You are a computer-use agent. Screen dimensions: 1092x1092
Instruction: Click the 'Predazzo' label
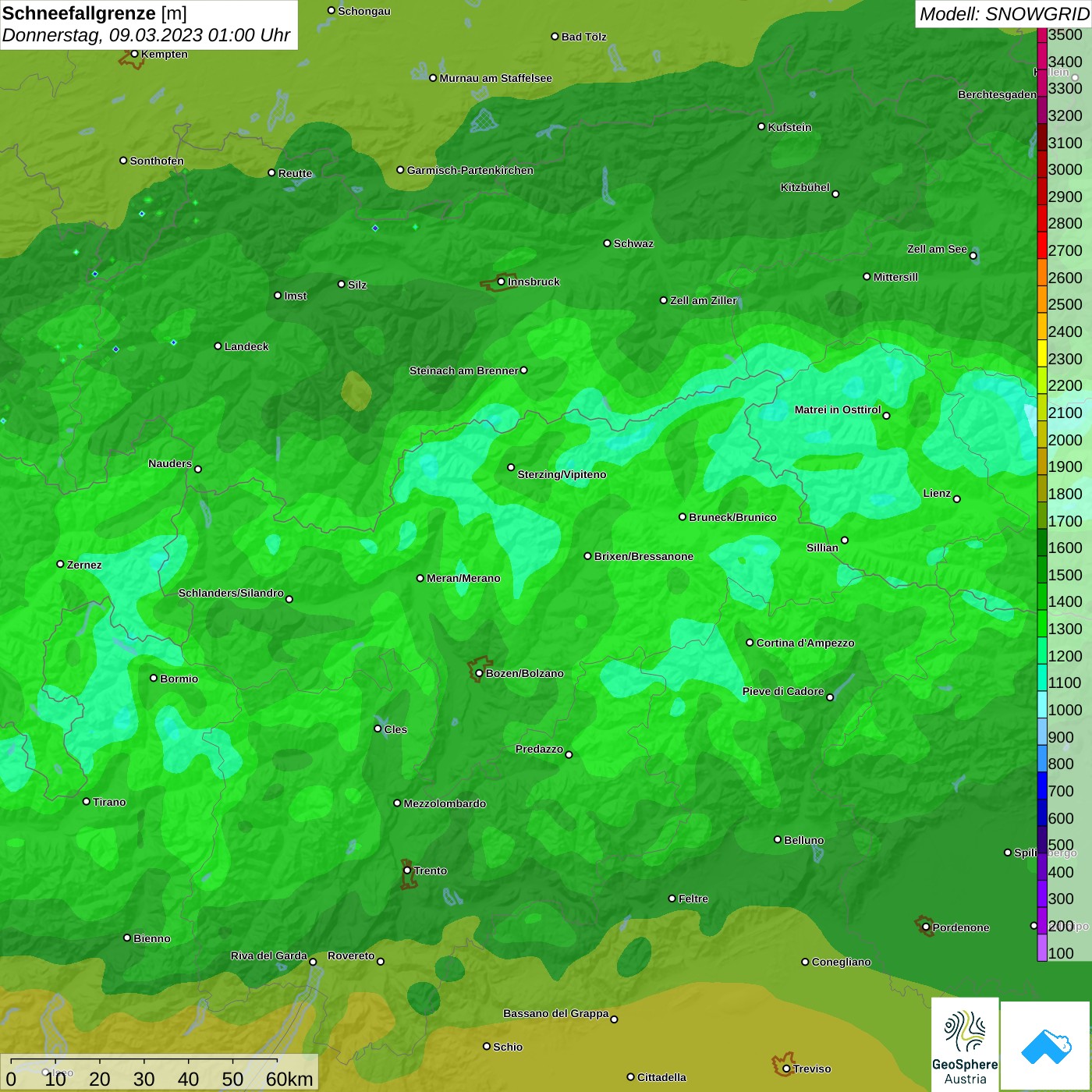539,749
